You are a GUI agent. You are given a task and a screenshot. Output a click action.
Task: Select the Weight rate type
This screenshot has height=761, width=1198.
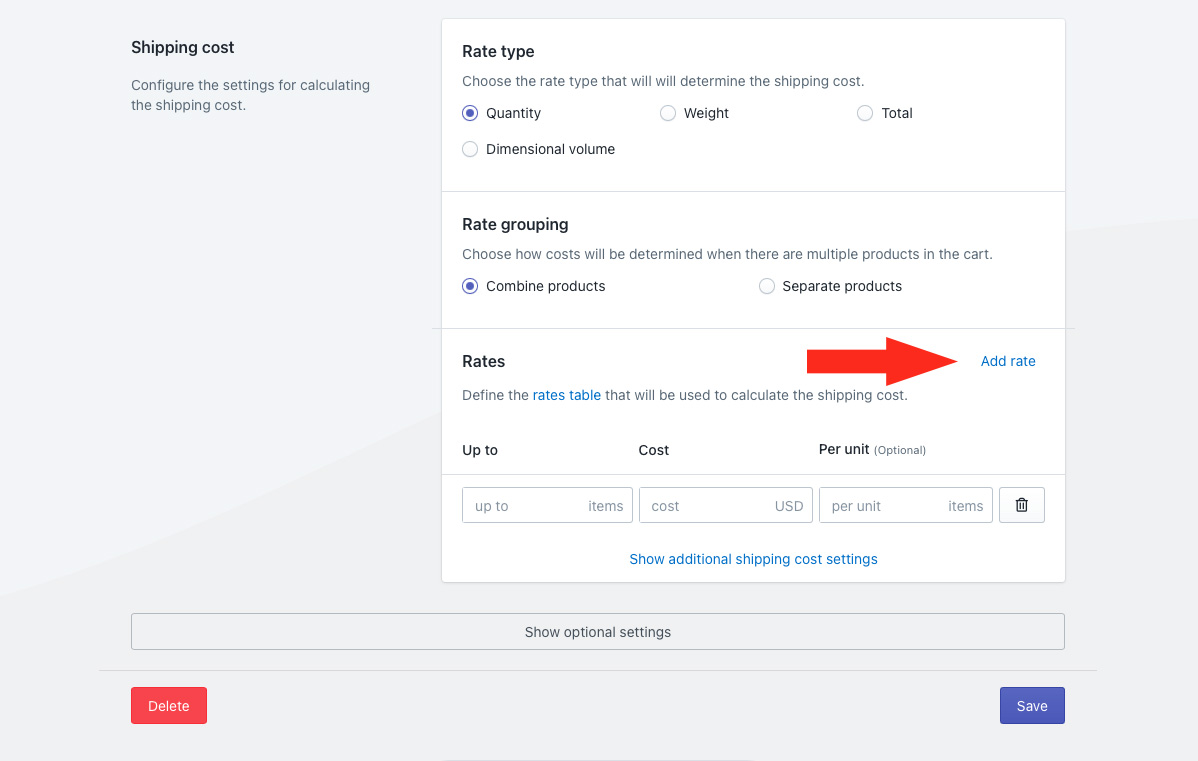click(667, 113)
